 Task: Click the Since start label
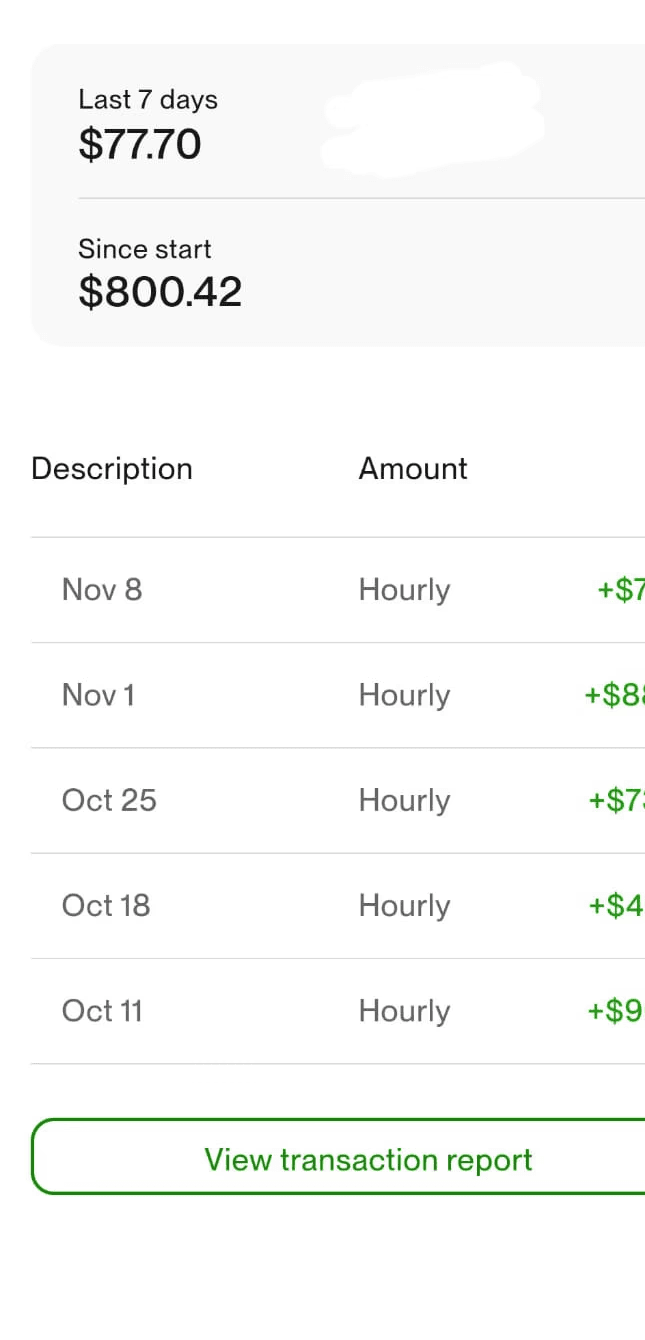tap(144, 249)
